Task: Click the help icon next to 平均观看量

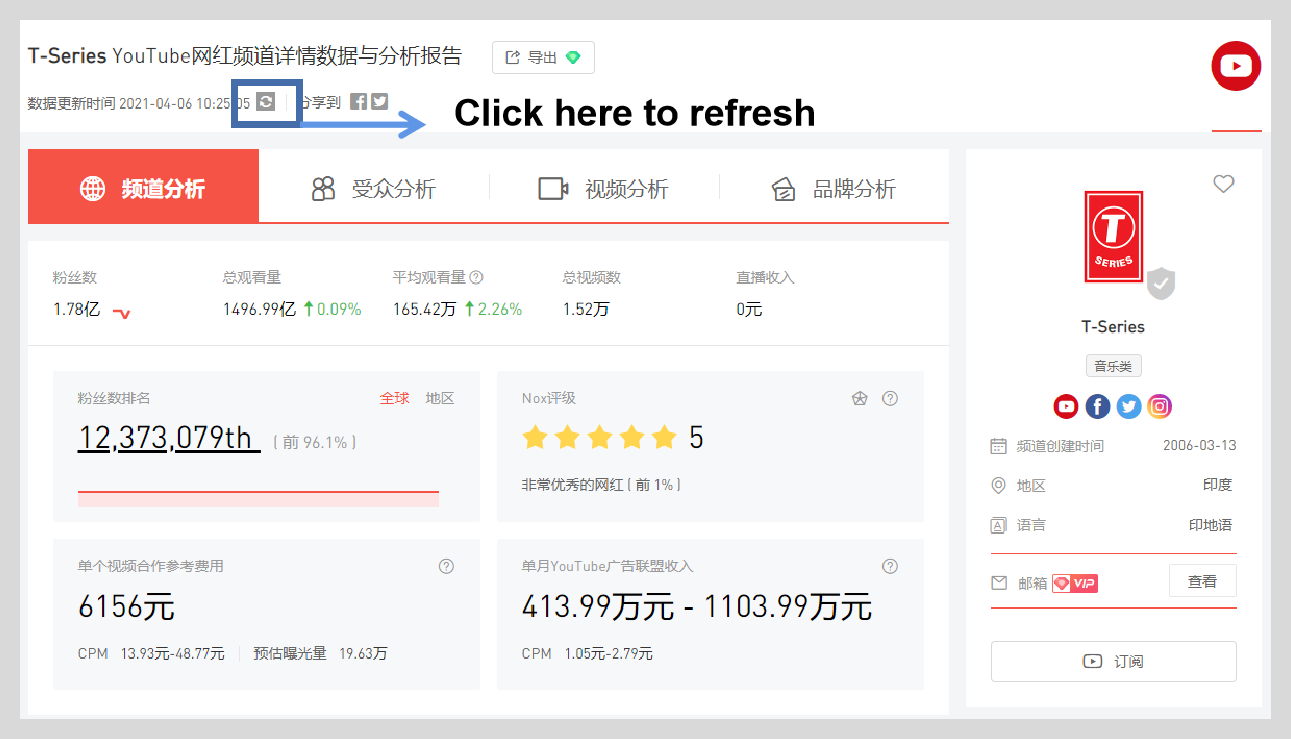Action: 477,277
